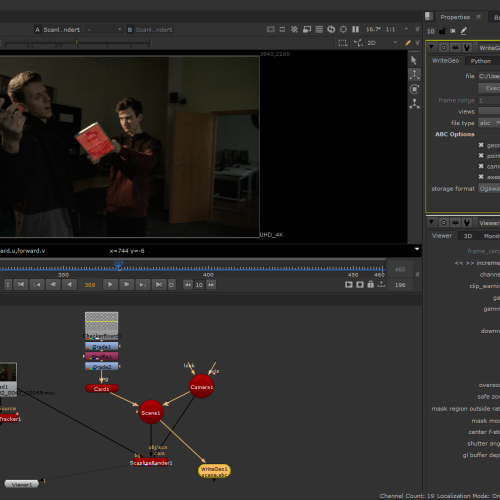The width and height of the screenshot is (500, 500).
Task: Expand hidden viewer top toolbar chevron
Action: (x=417, y=29)
